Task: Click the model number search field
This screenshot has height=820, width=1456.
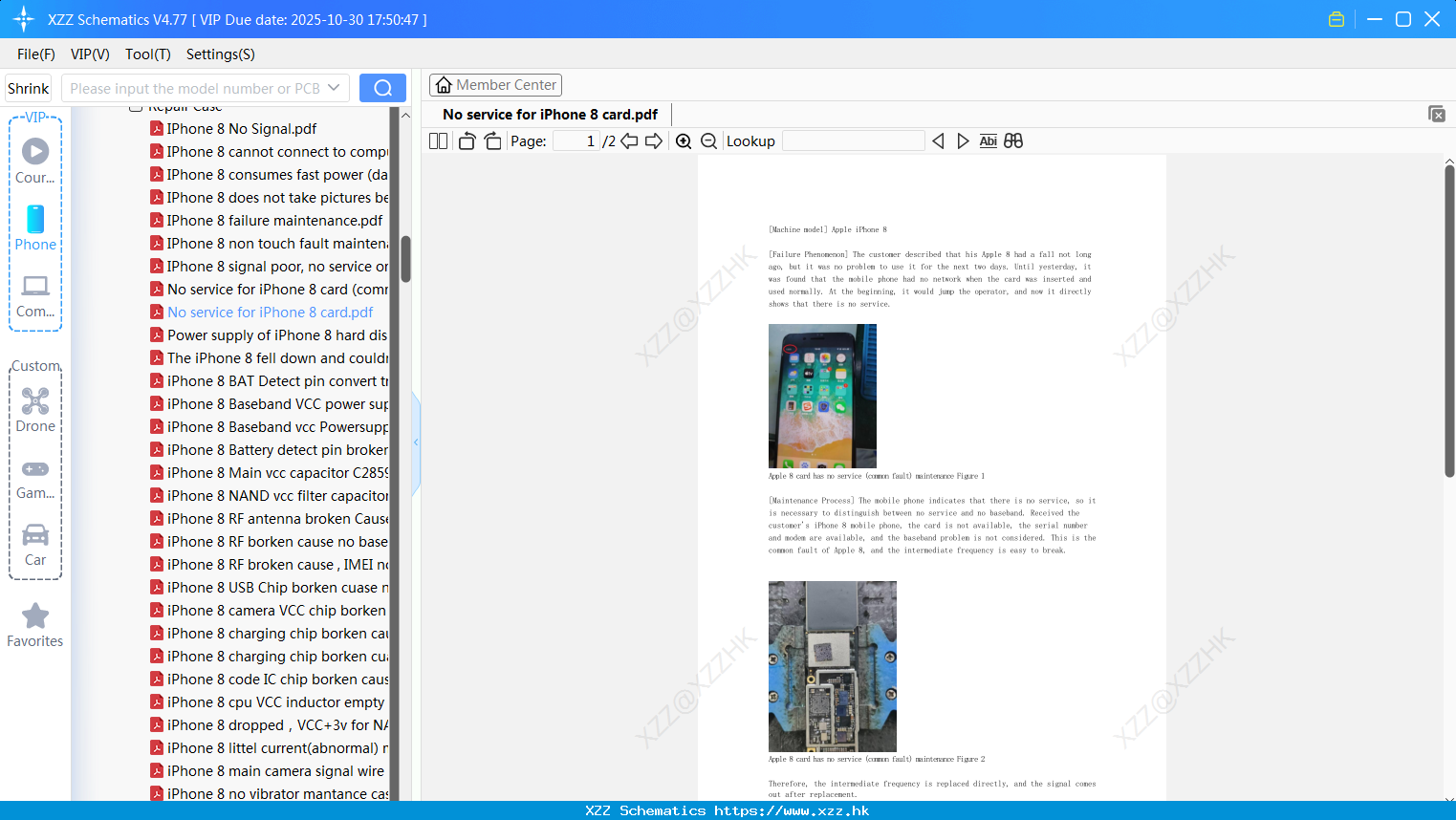Action: pyautogui.click(x=196, y=88)
